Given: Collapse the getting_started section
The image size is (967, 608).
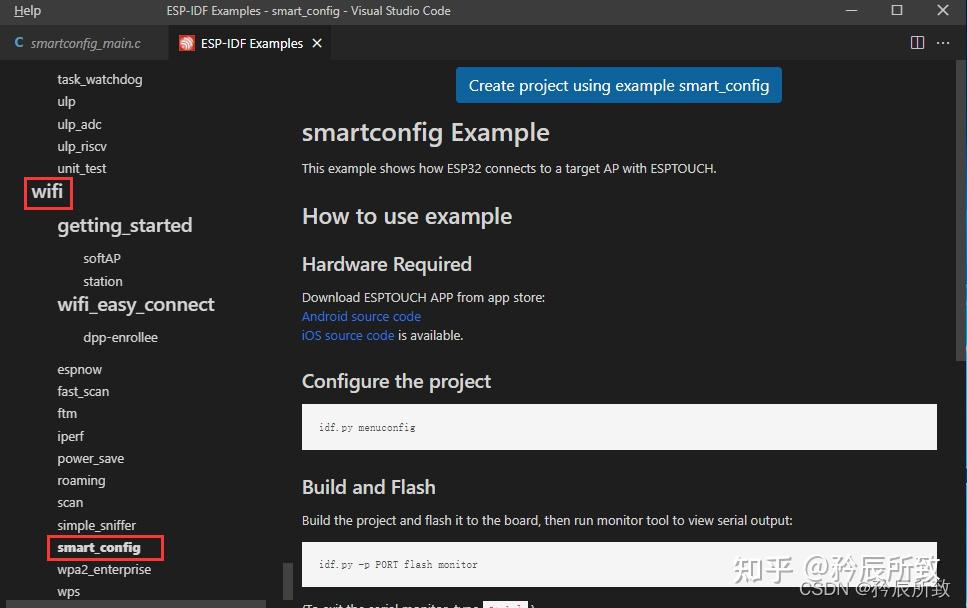Looking at the screenshot, I should pyautogui.click(x=125, y=226).
